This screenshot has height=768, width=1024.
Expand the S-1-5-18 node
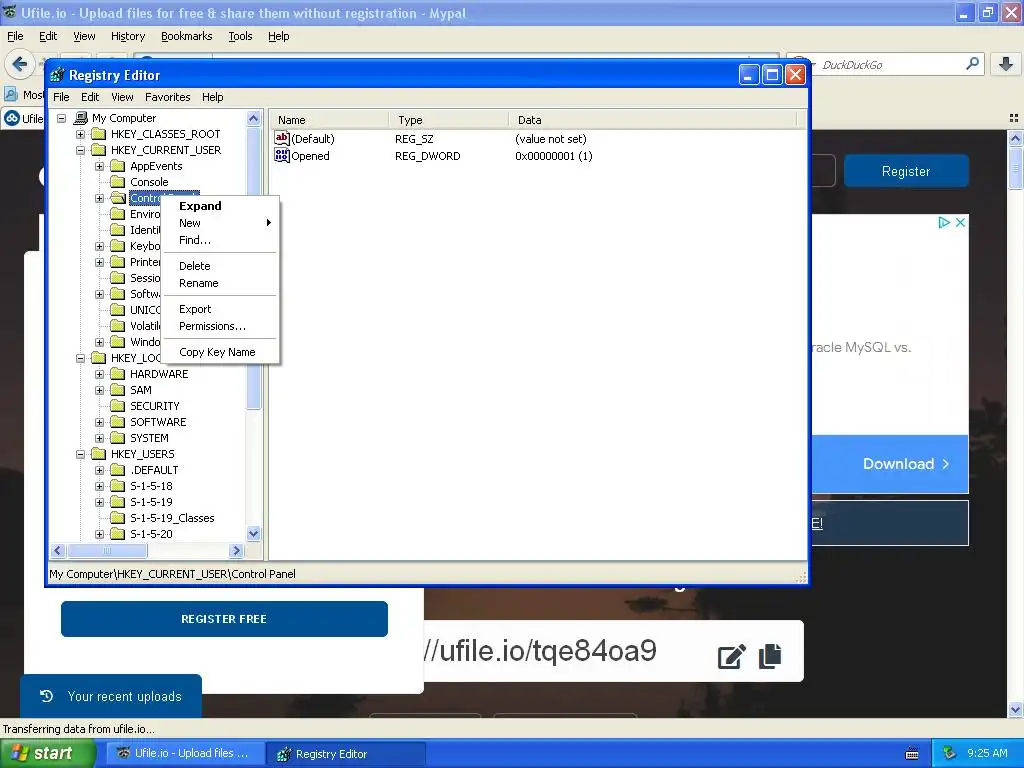tap(99, 486)
